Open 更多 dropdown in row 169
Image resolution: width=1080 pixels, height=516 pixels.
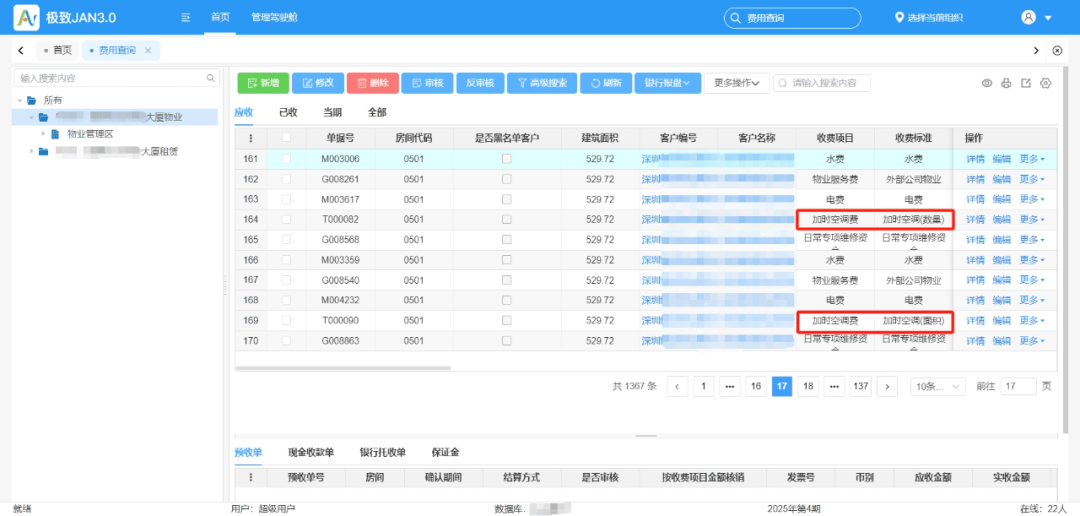1032,320
